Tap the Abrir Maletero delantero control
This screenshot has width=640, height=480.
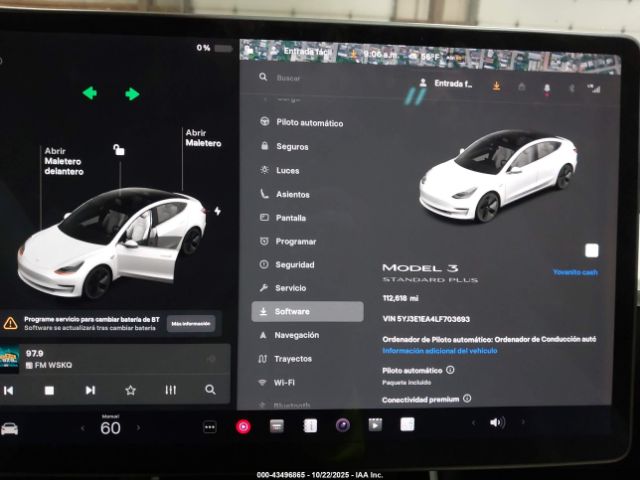[x=64, y=161]
